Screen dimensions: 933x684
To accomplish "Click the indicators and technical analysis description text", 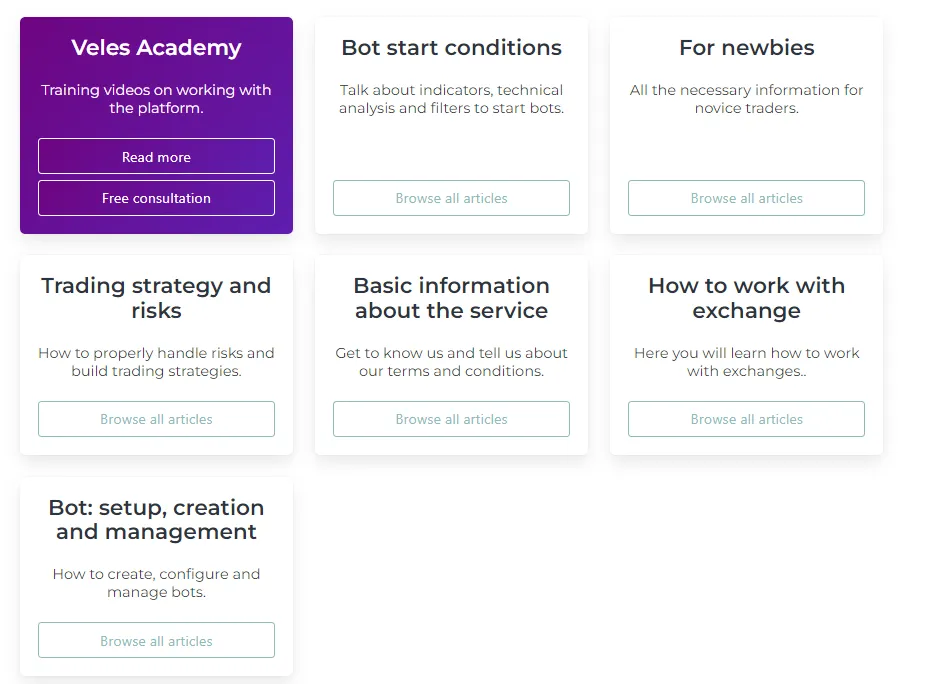I will [x=451, y=99].
